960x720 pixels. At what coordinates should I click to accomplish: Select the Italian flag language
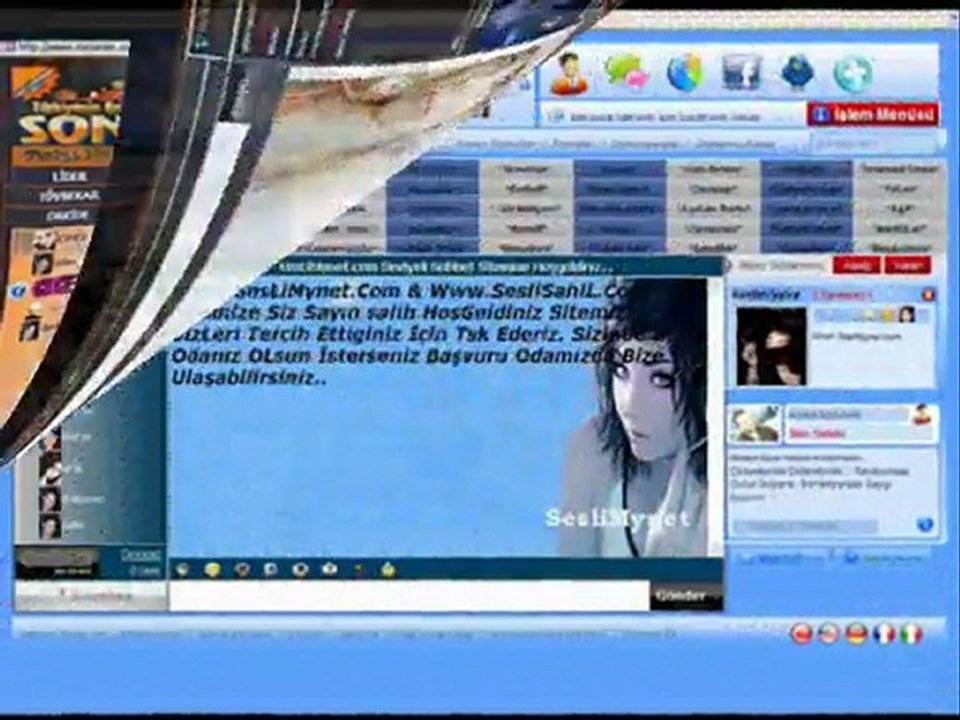coord(911,633)
